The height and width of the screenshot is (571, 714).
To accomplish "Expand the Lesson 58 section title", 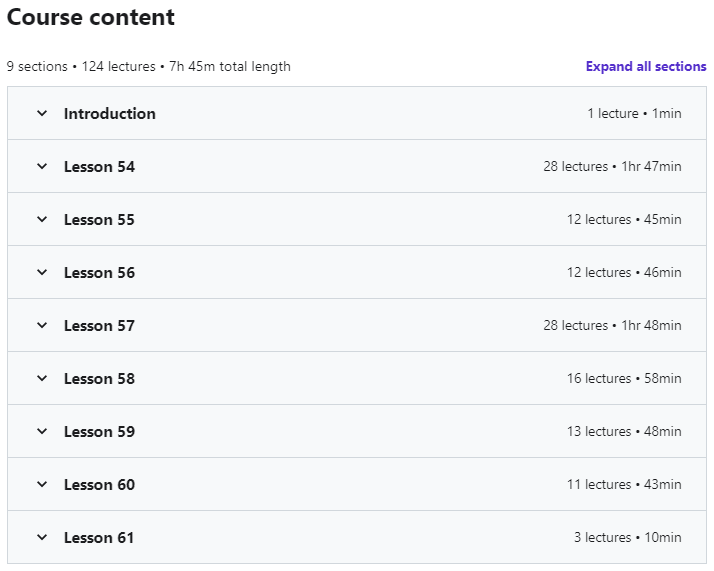I will pyautogui.click(x=99, y=379).
